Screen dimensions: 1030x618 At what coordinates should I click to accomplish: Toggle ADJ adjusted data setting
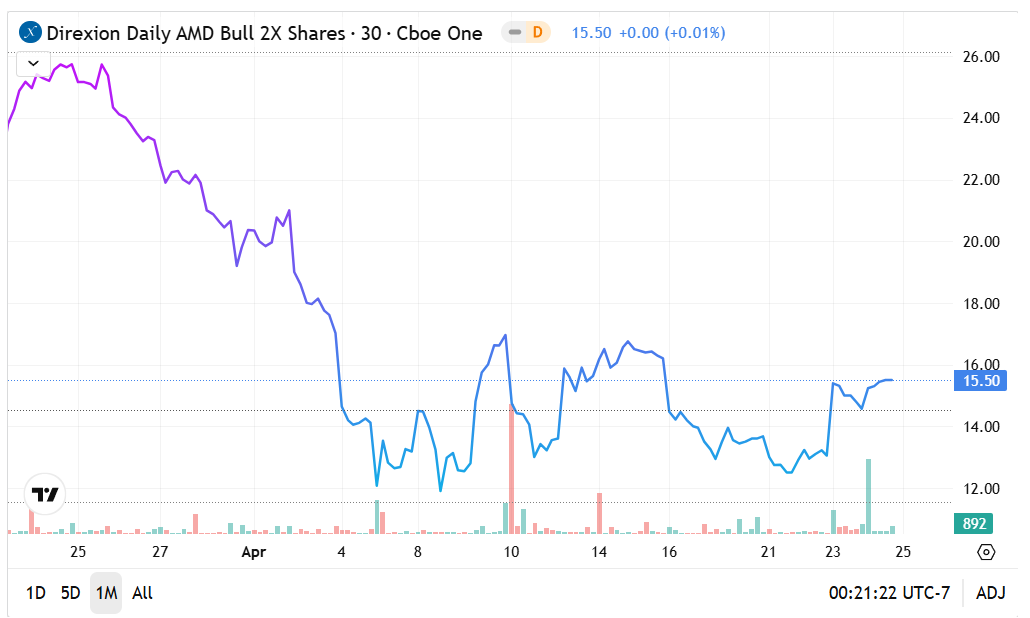tap(990, 593)
